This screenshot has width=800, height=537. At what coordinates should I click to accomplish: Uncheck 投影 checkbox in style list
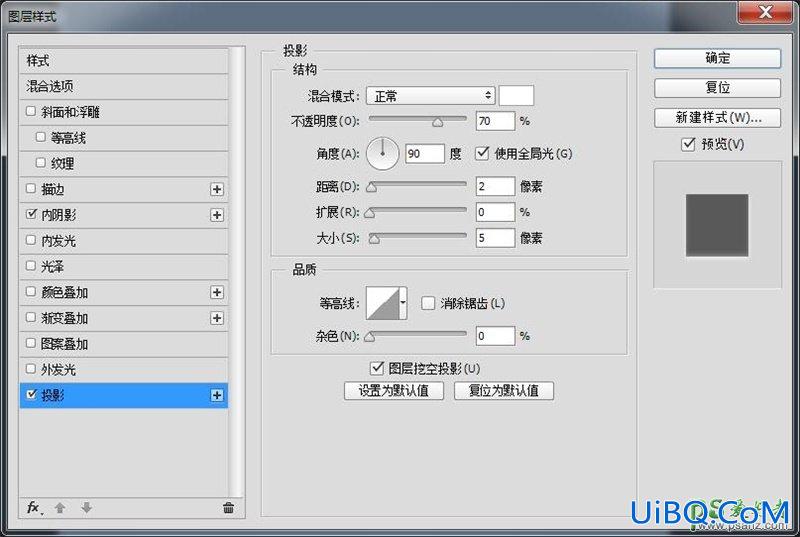coord(31,394)
